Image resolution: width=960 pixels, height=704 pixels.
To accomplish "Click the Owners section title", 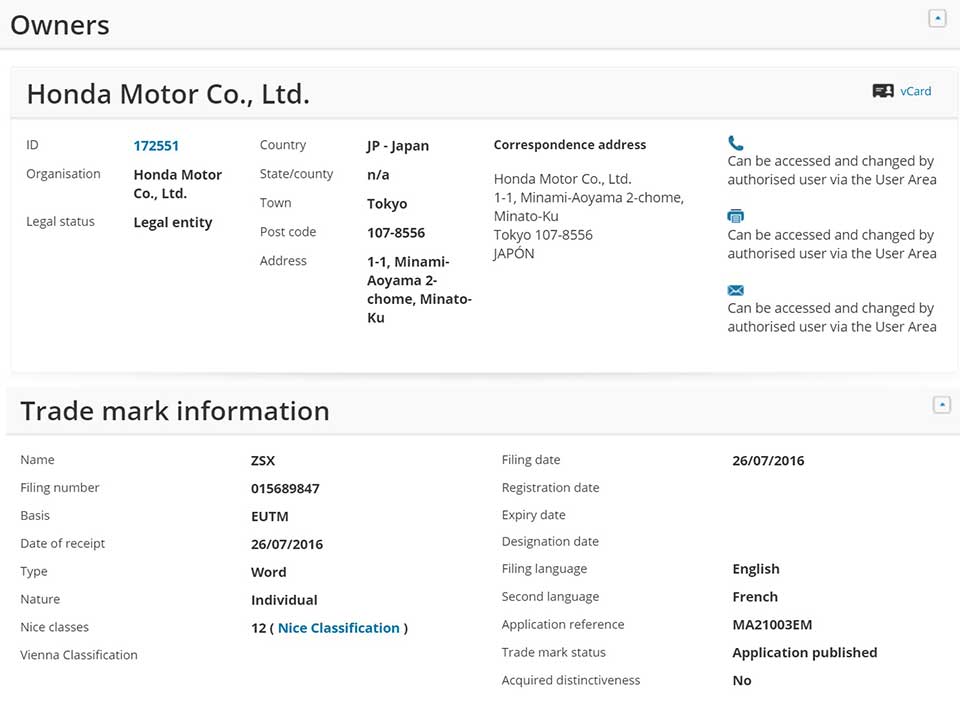I will tap(60, 25).
